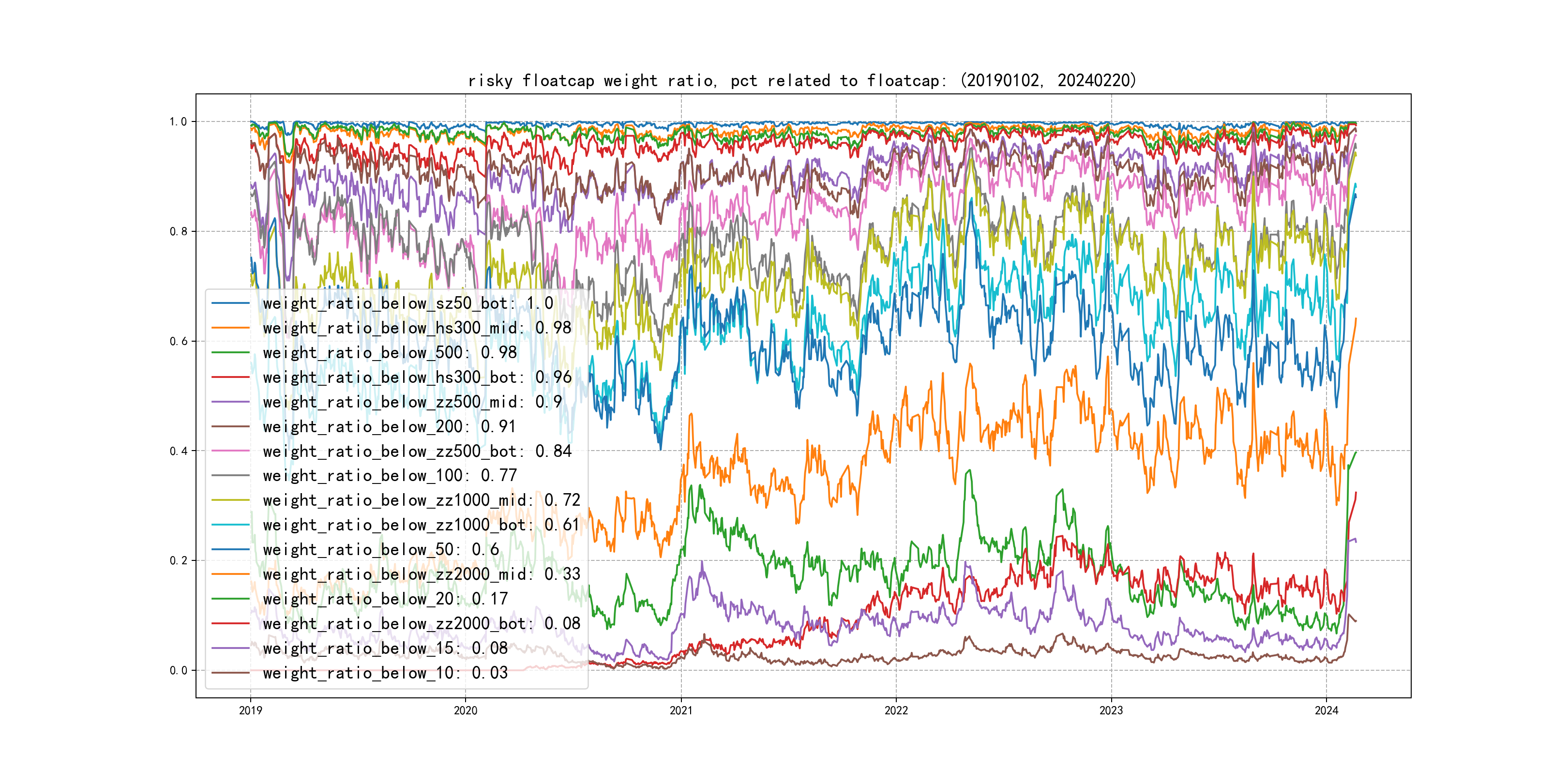
Task: Click legend label weight_ratio_below_10
Action: point(385,673)
